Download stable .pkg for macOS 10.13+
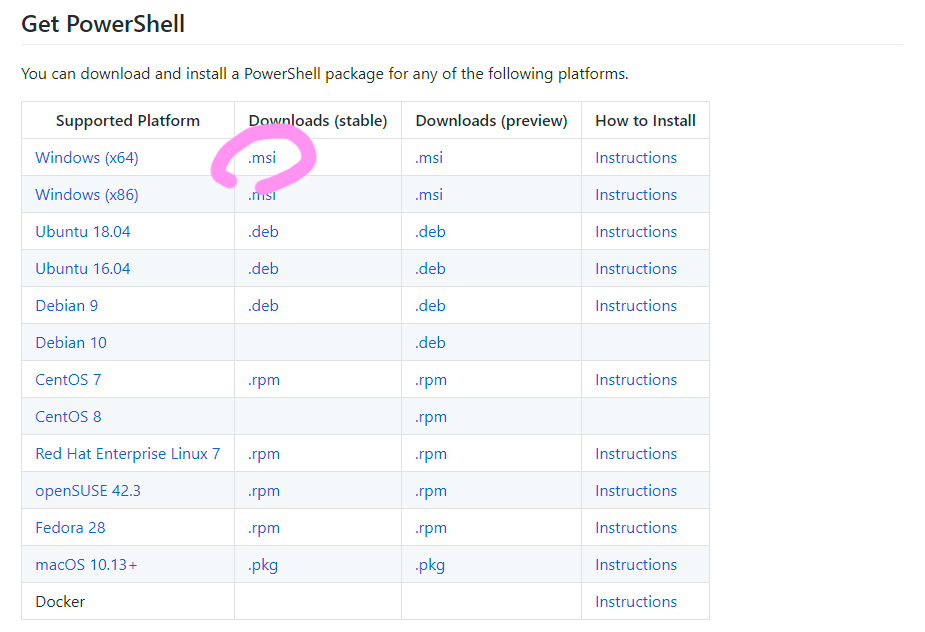Screen dimensions: 925x632 [263, 565]
